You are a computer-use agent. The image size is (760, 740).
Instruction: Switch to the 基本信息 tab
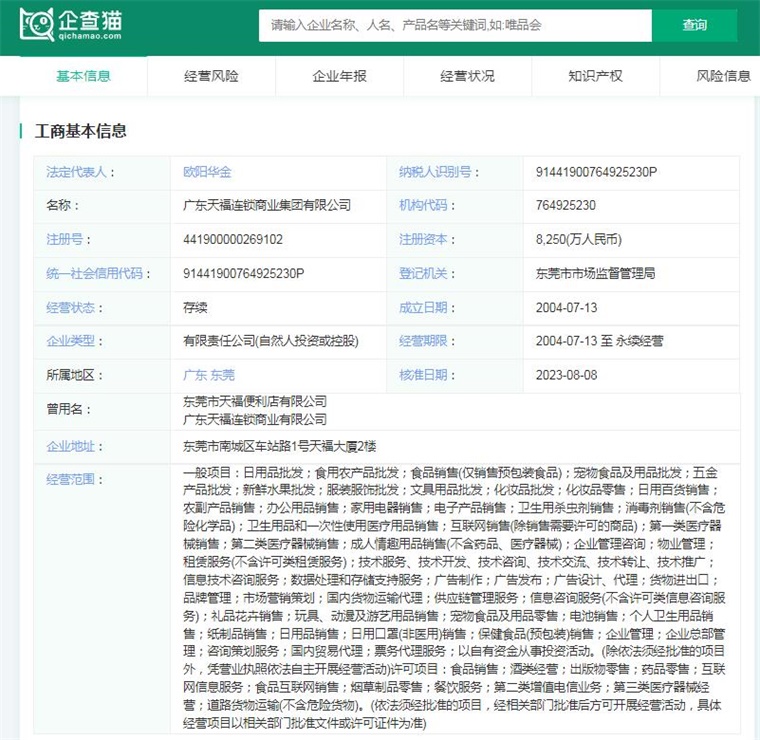click(x=83, y=76)
